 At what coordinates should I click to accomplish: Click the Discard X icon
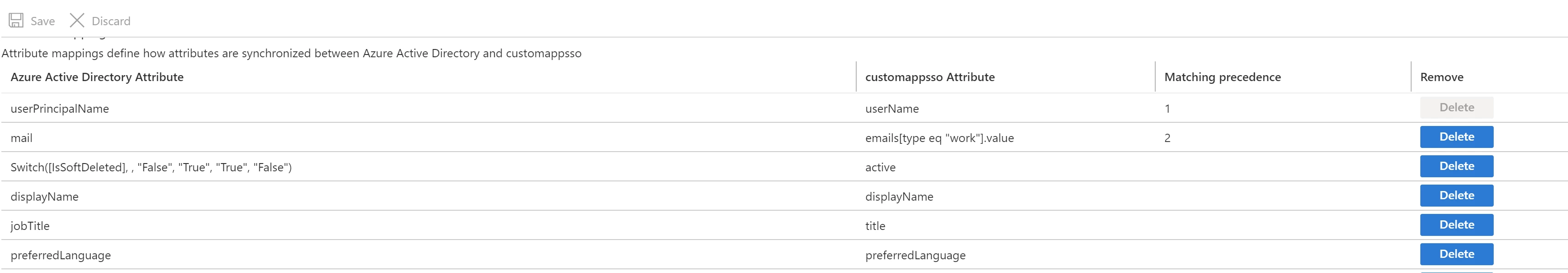(x=77, y=21)
